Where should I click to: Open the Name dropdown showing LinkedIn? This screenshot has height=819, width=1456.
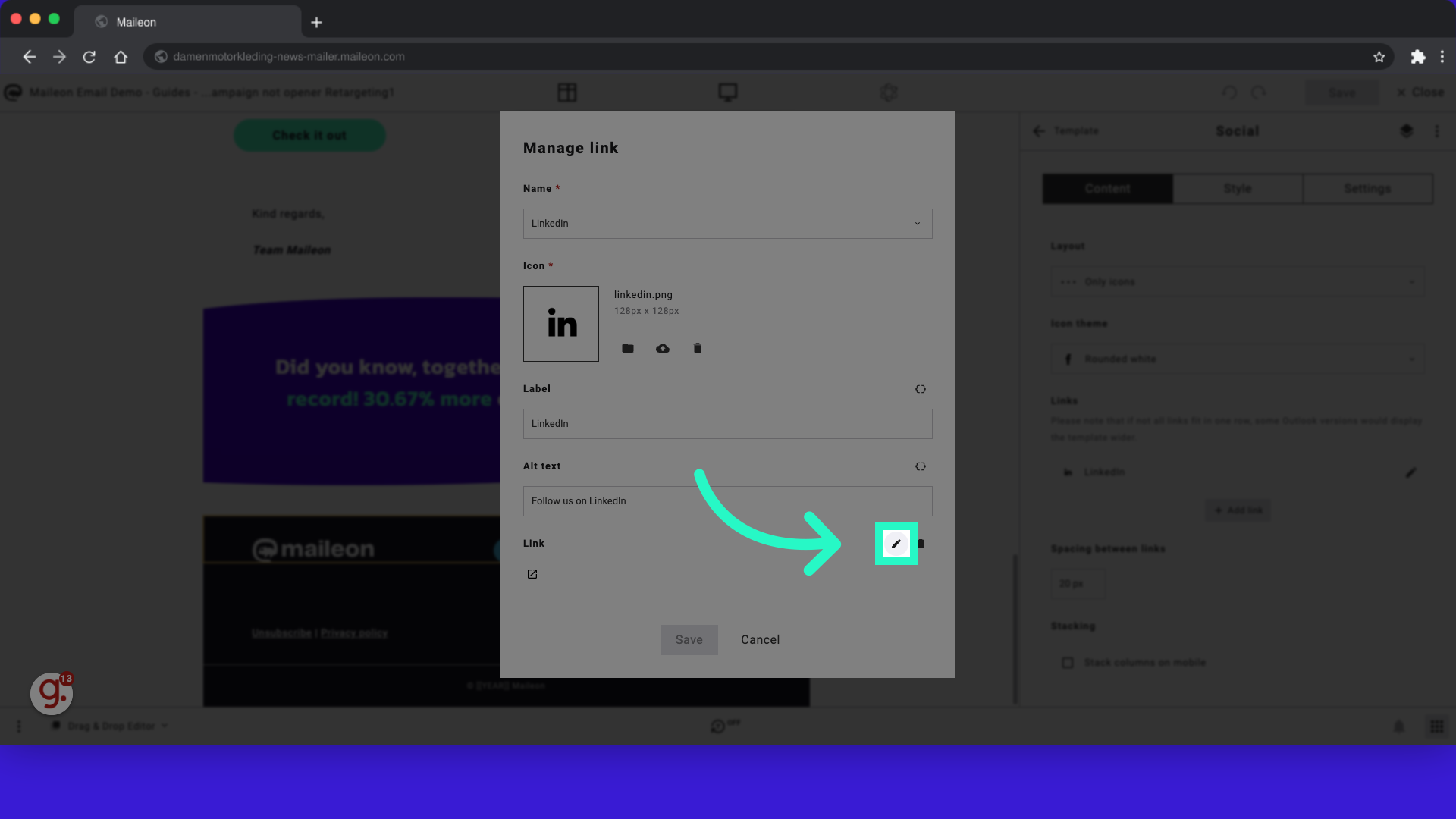[728, 224]
